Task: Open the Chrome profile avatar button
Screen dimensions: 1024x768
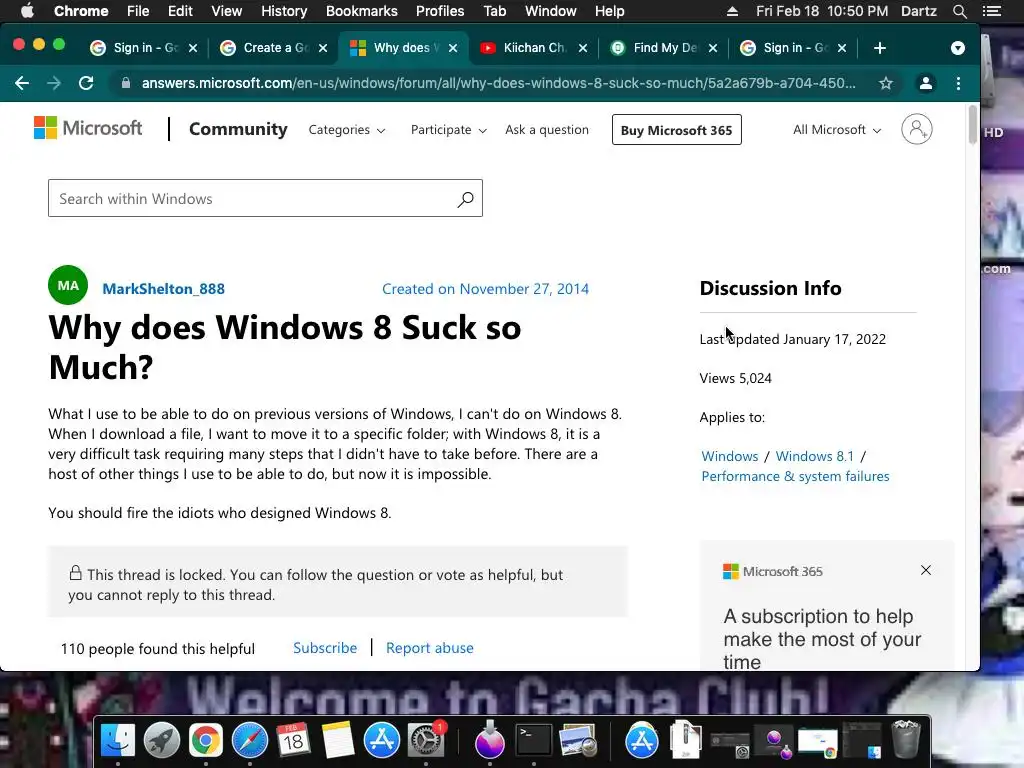Action: [x=925, y=83]
